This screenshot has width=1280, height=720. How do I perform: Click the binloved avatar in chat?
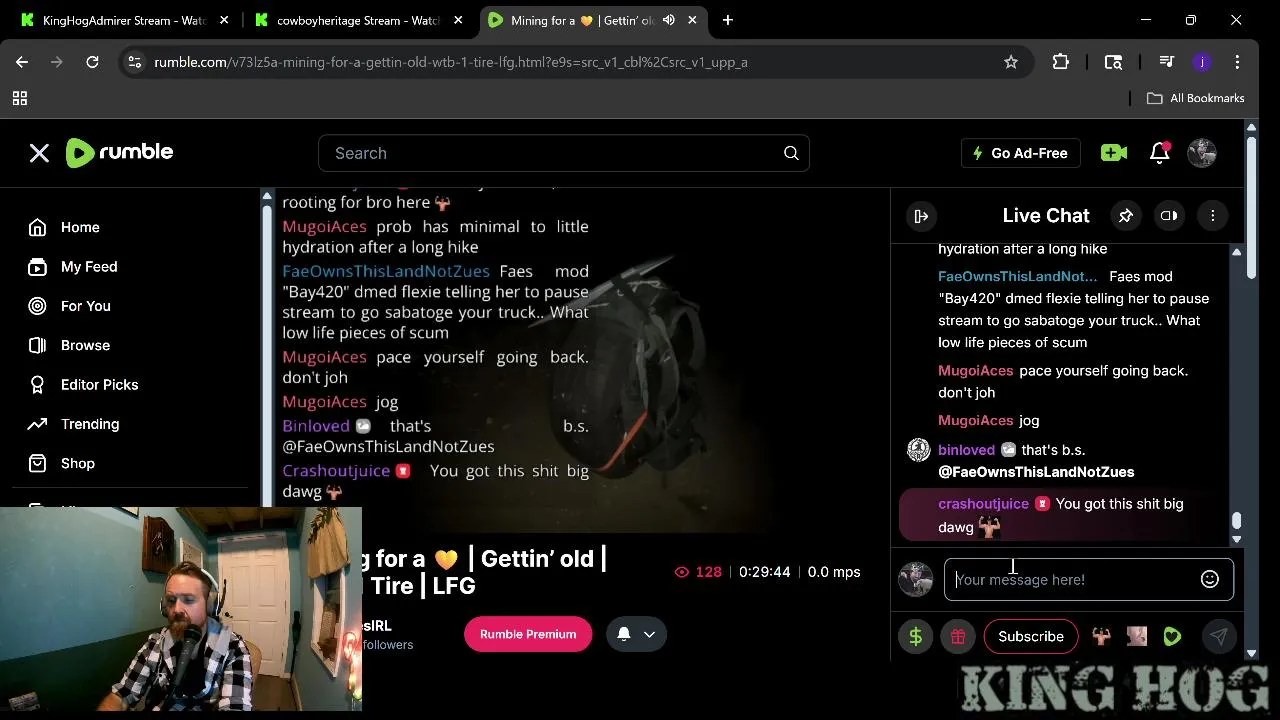tap(918, 450)
